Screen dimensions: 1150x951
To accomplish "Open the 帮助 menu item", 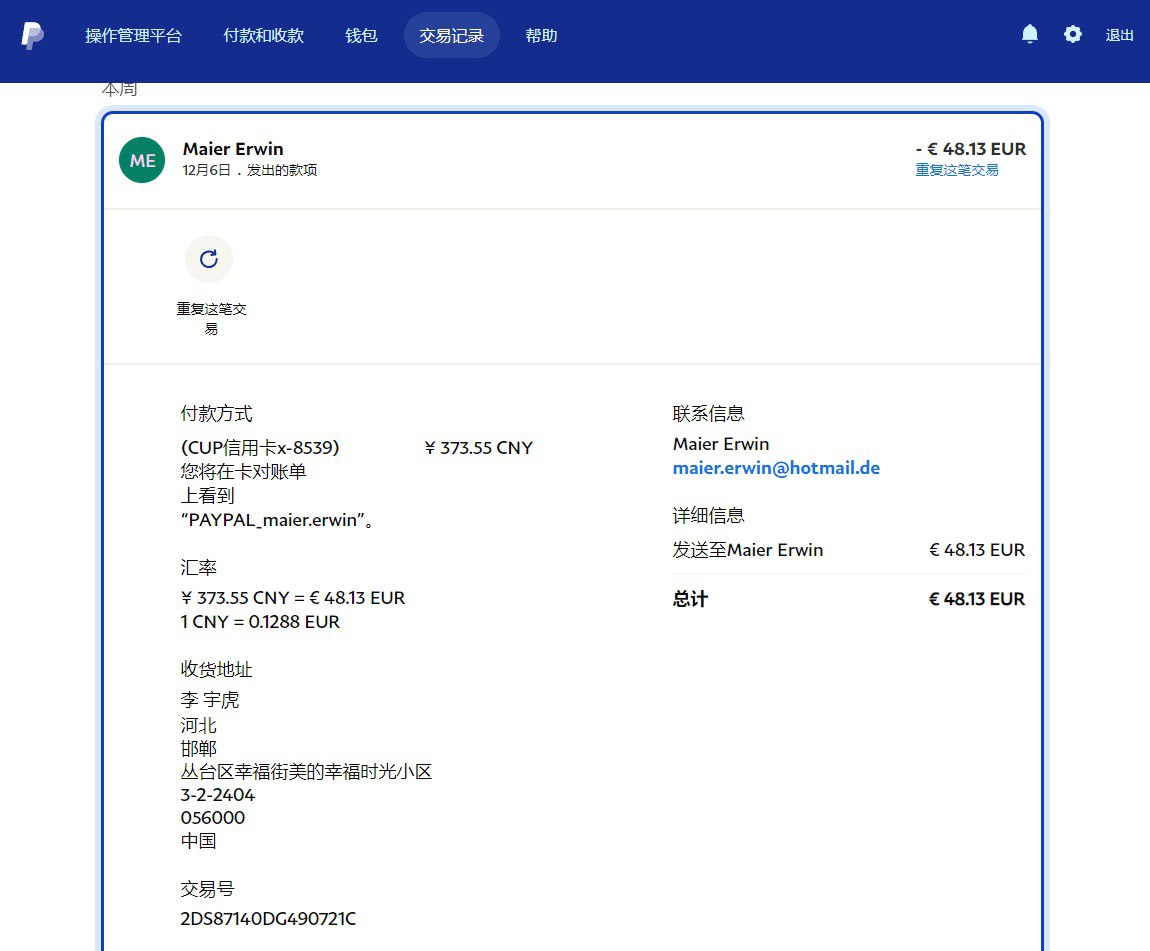I will pos(541,36).
